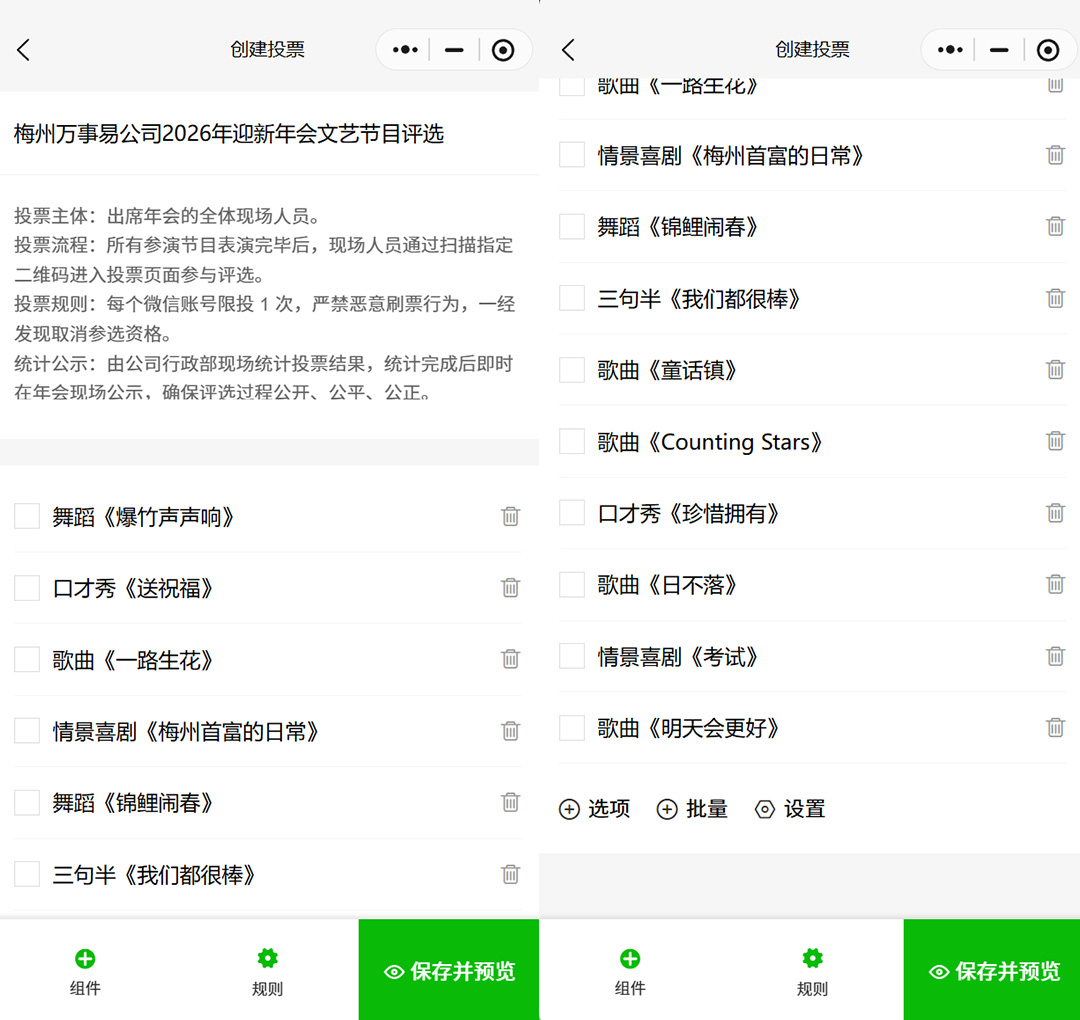The width and height of the screenshot is (1080, 1020).
Task: Check the 情景喜剧《考试》 checkbox
Action: [572, 656]
